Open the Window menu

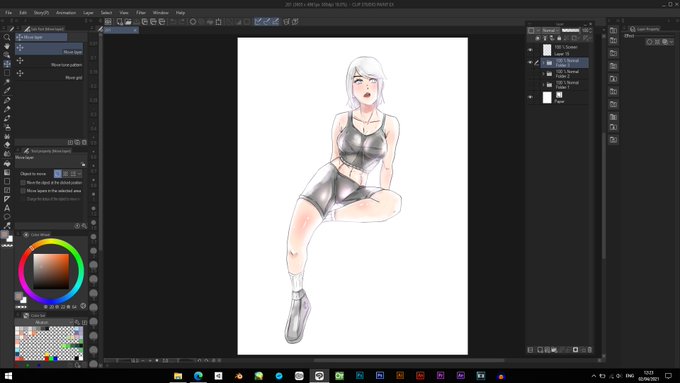pyautogui.click(x=160, y=13)
